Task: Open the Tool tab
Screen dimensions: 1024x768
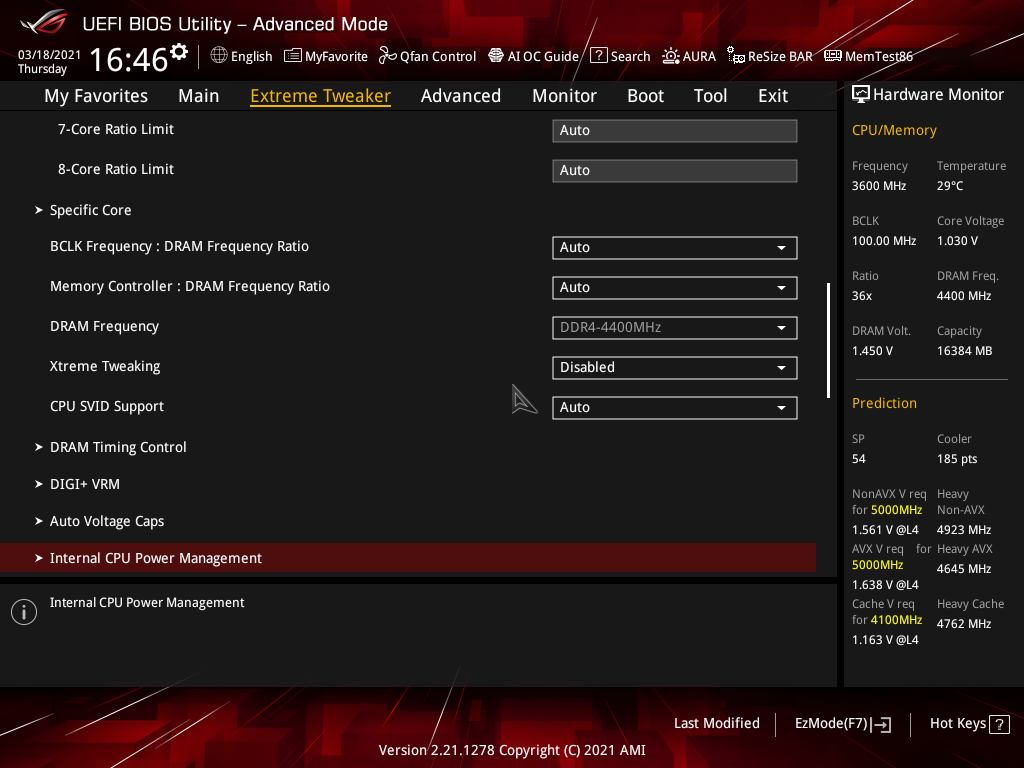Action: click(711, 95)
